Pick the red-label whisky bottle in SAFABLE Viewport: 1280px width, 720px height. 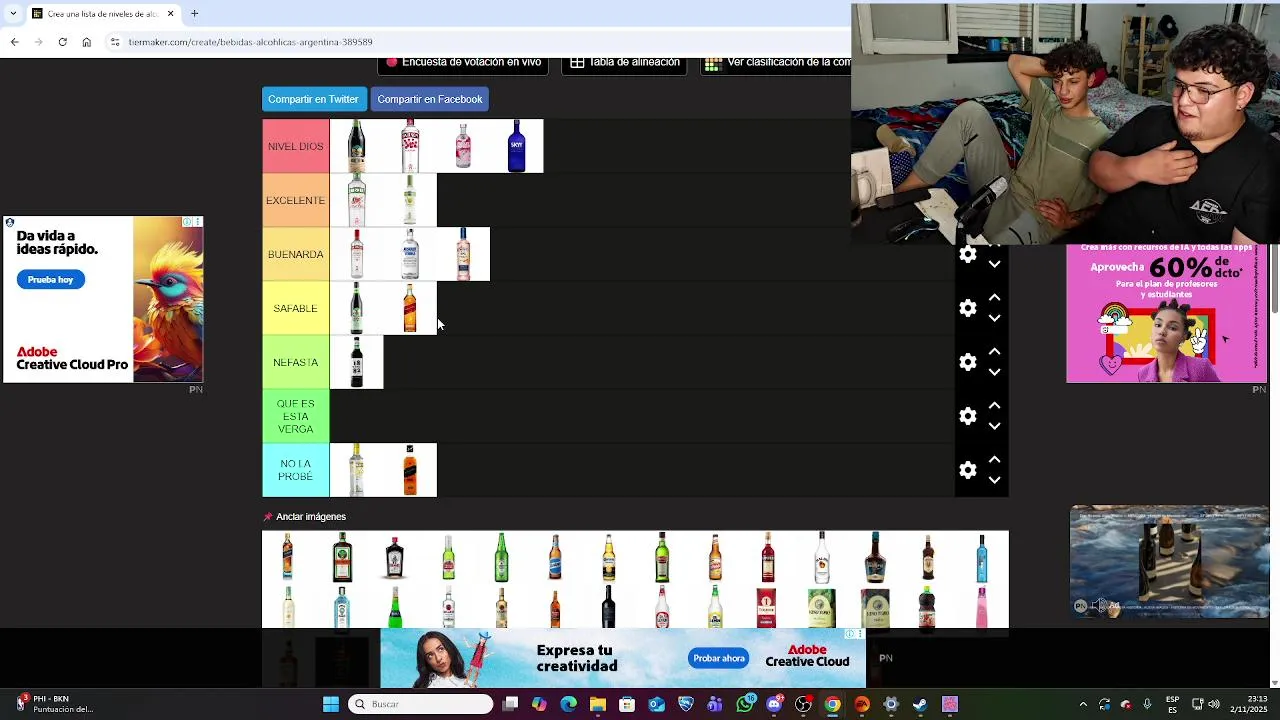tap(410, 308)
